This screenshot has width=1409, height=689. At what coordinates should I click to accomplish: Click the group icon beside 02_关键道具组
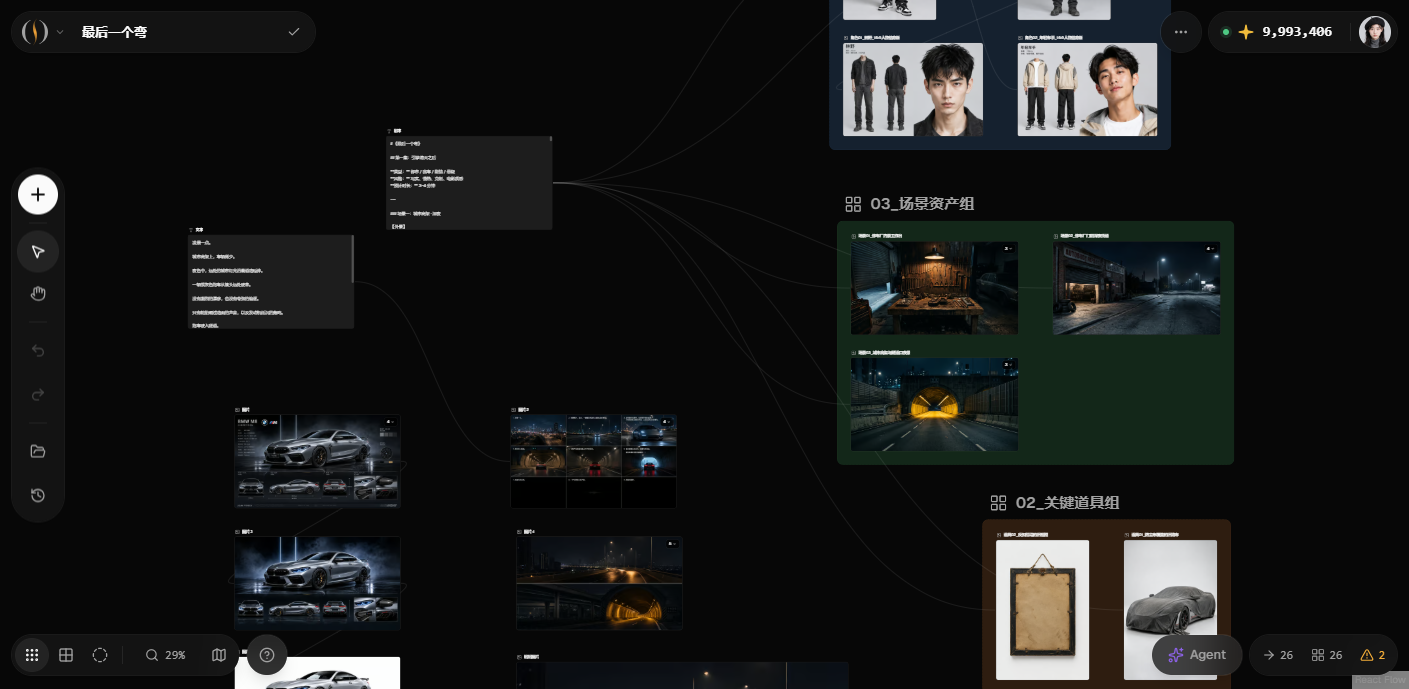pos(998,503)
